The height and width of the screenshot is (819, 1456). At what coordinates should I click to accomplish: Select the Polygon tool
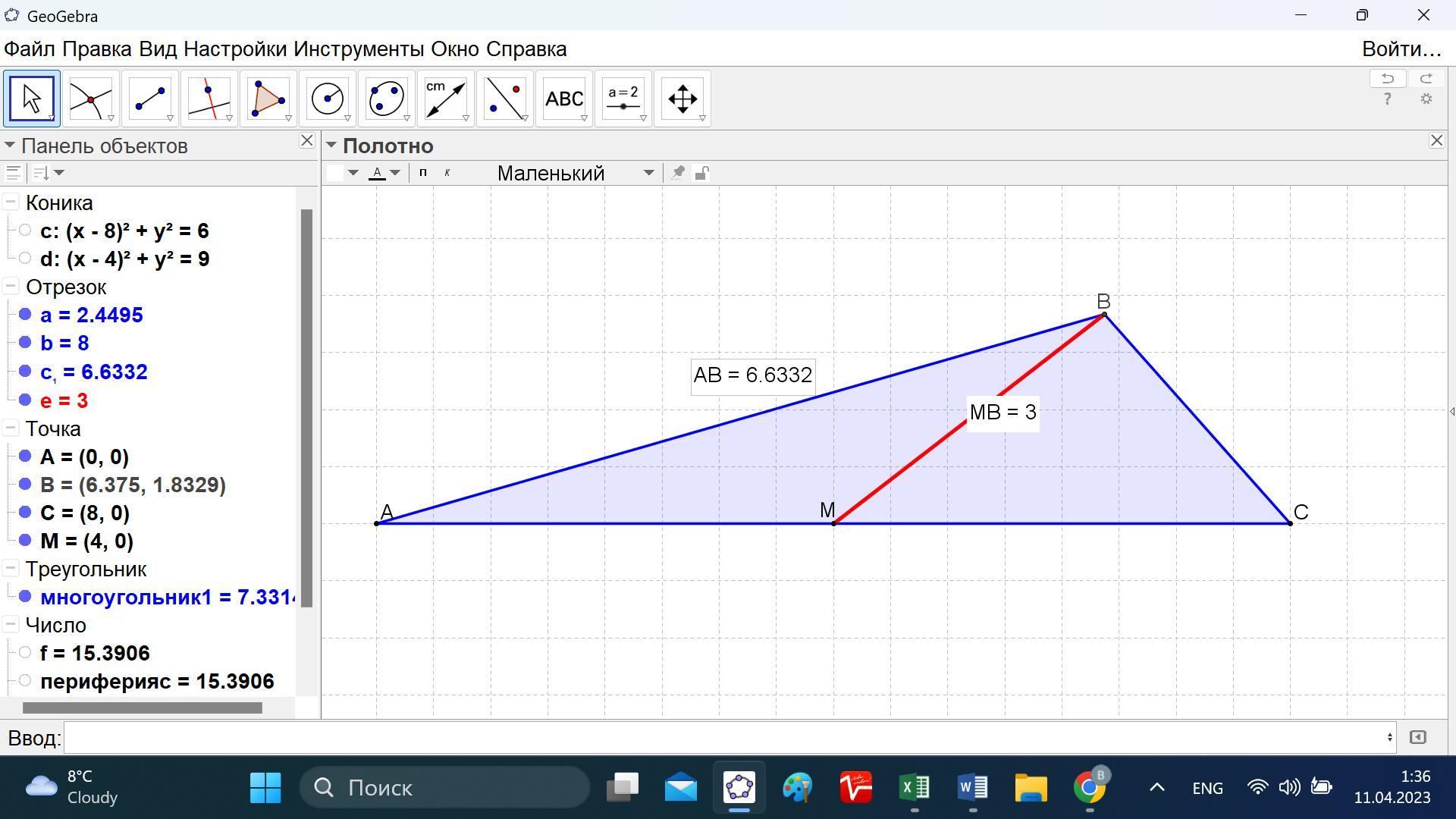tap(268, 99)
